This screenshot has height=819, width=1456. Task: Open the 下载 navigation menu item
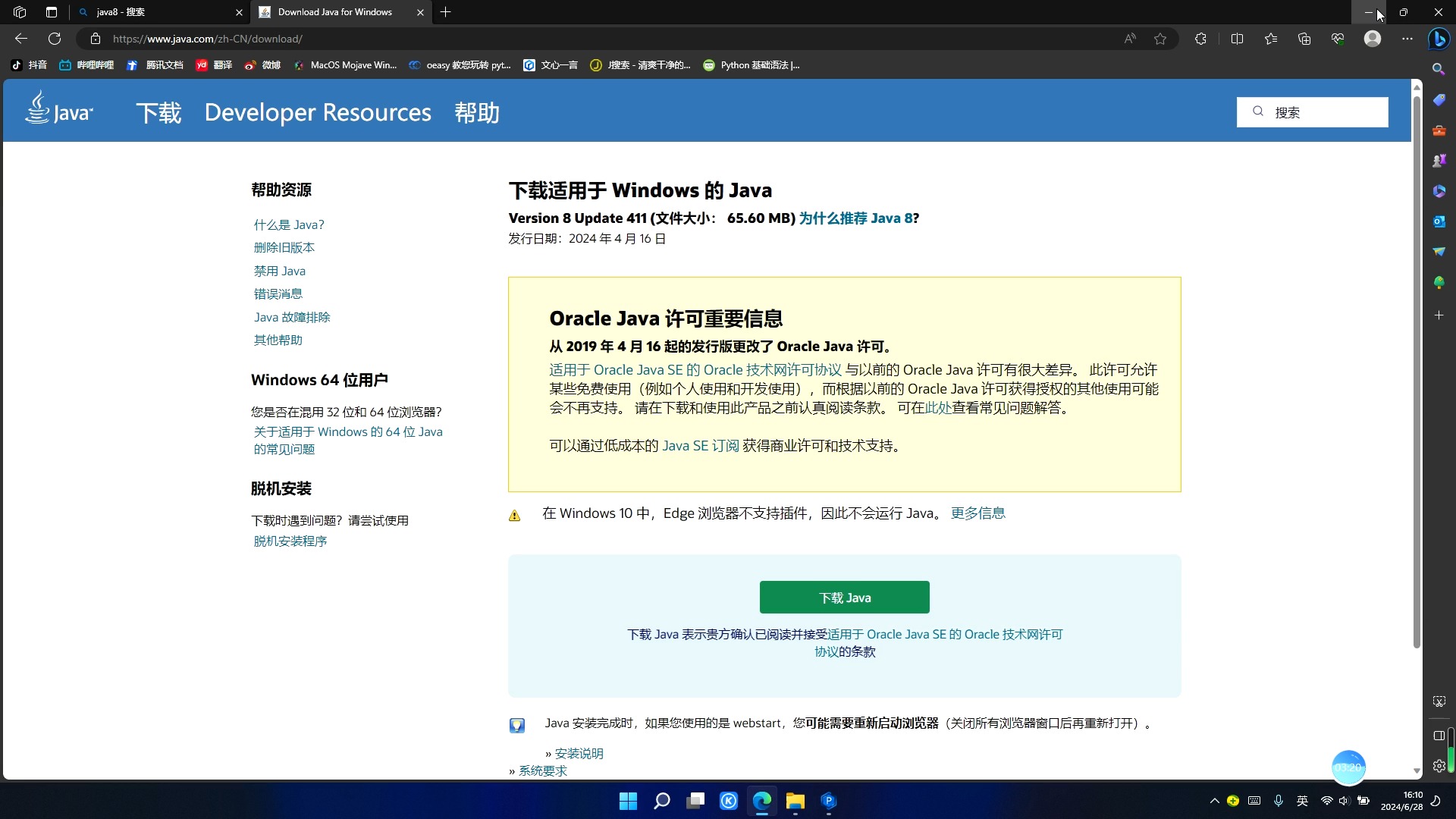[158, 113]
